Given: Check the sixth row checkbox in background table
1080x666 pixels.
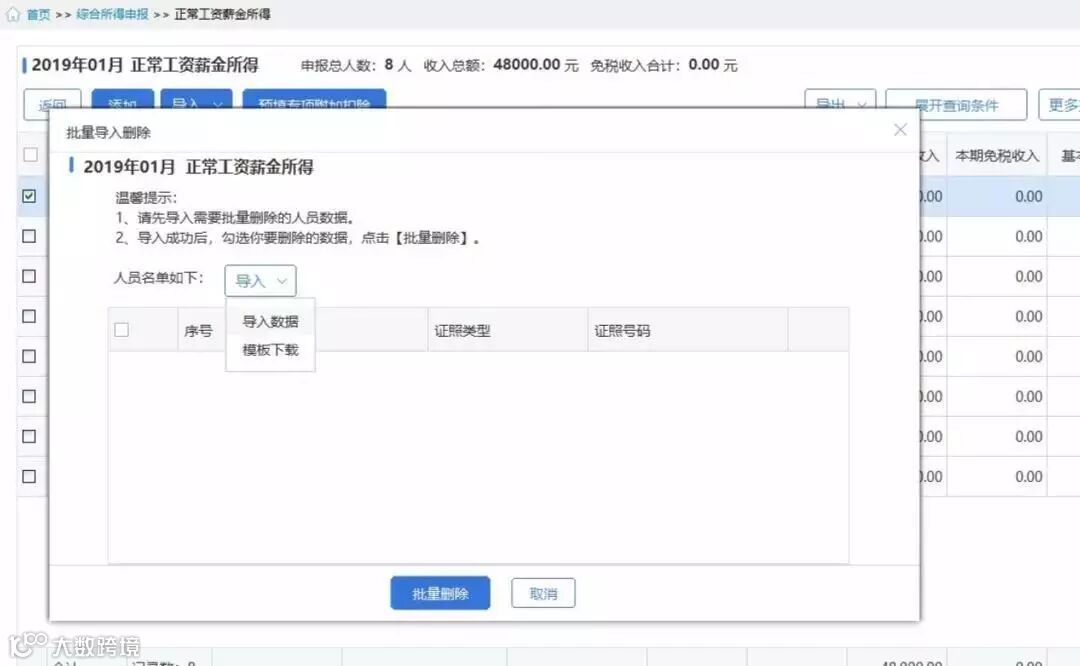Looking at the screenshot, I should [29, 396].
